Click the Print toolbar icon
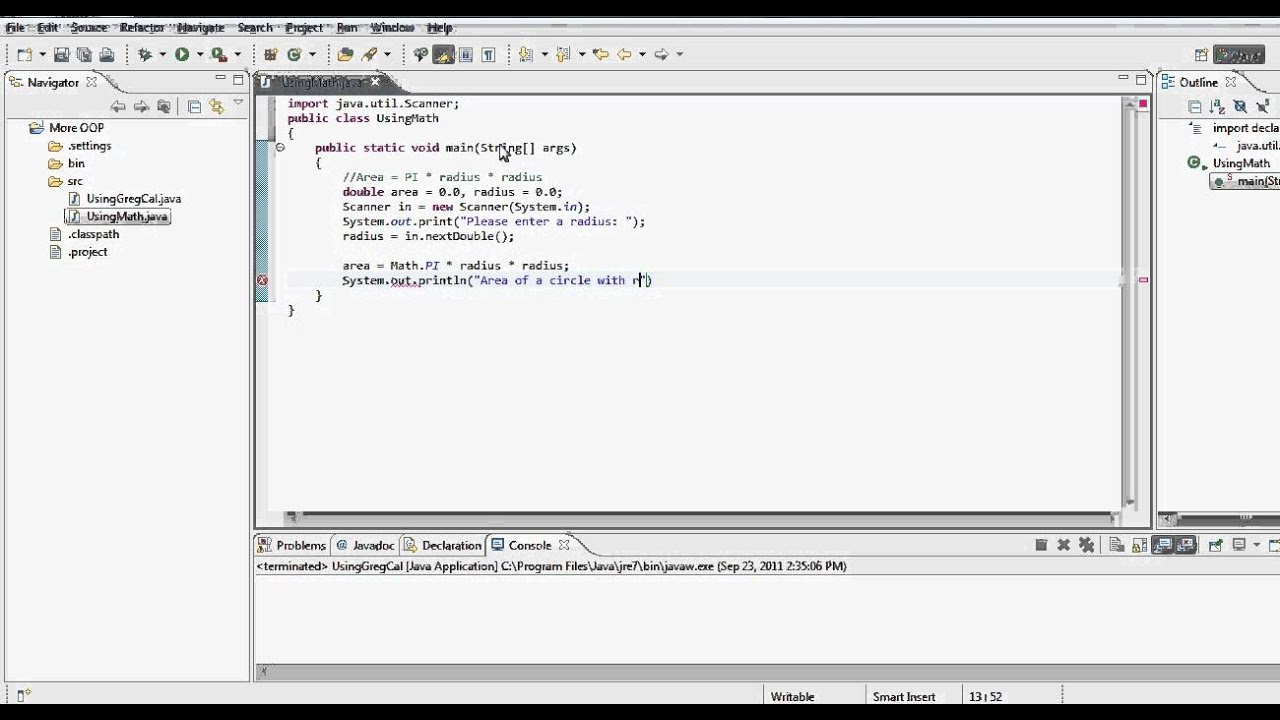This screenshot has width=1280, height=720. click(106, 55)
